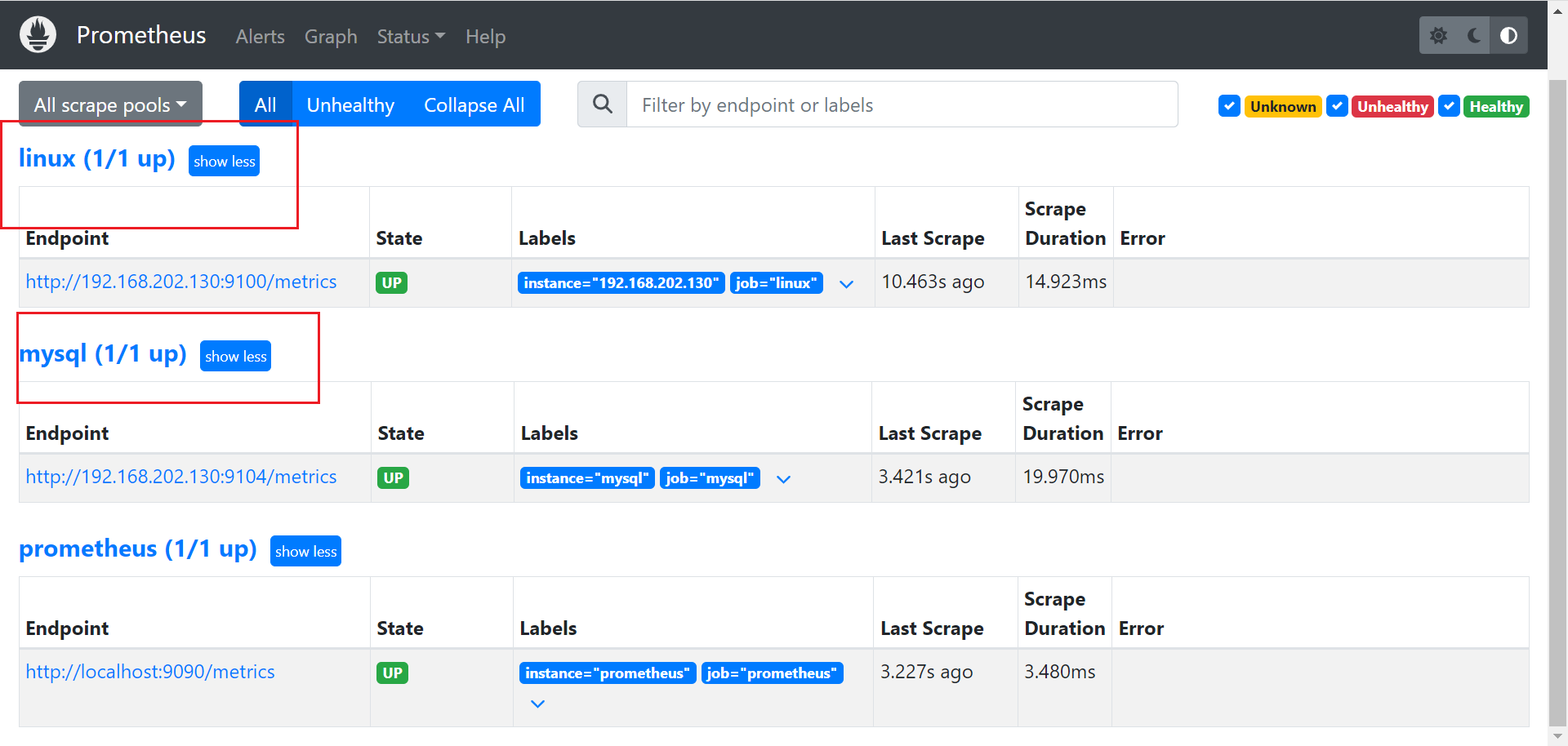This screenshot has height=746, width=1568.
Task: Expand labels chevron in prometheus row
Action: (x=537, y=704)
